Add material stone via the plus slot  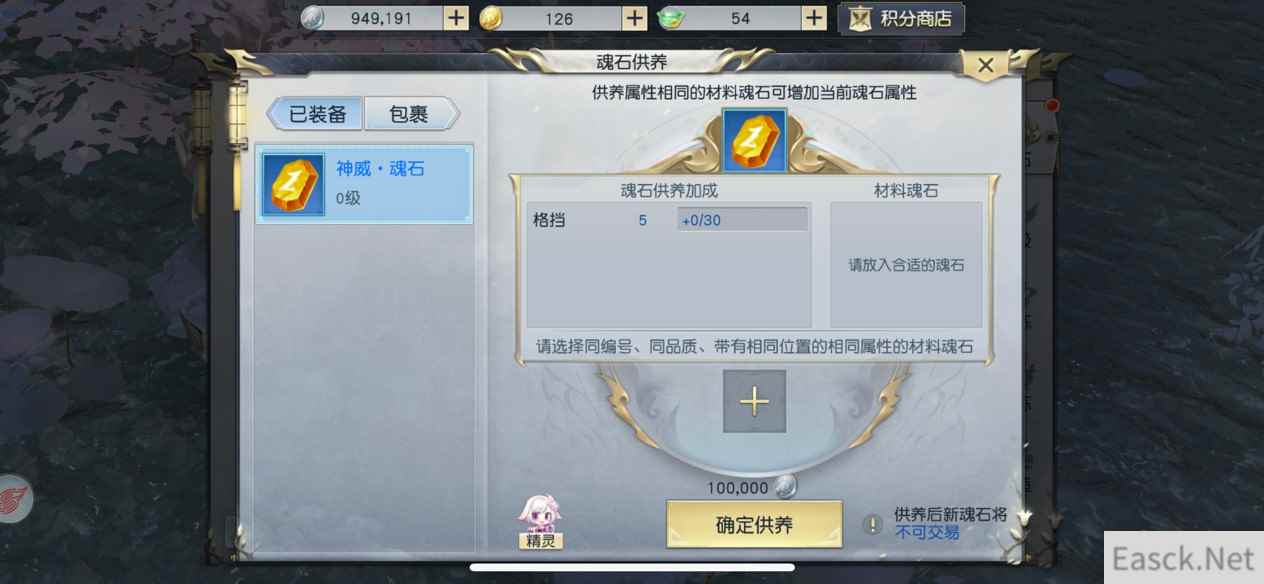tap(754, 401)
